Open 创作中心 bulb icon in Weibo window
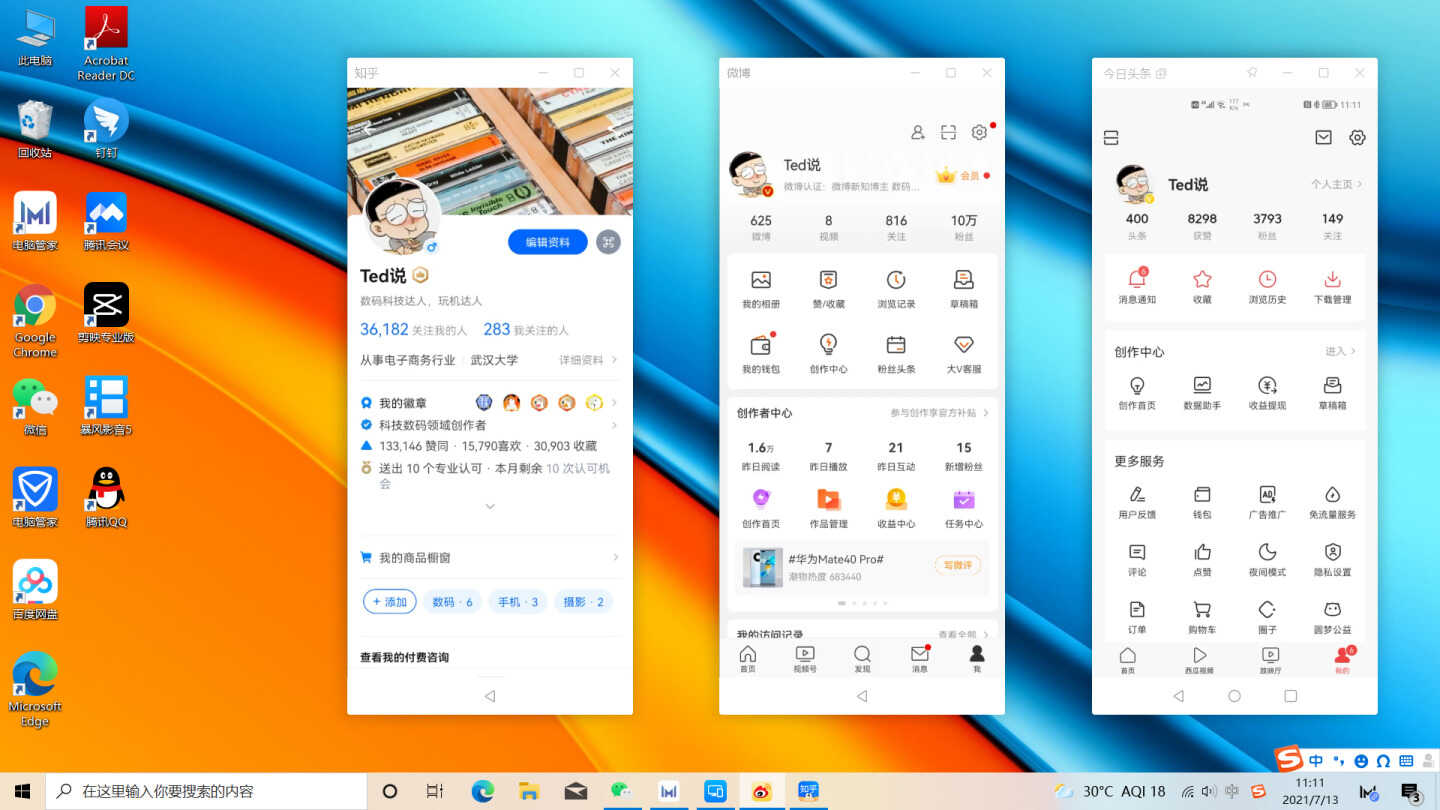This screenshot has height=810, width=1440. pos(828,346)
